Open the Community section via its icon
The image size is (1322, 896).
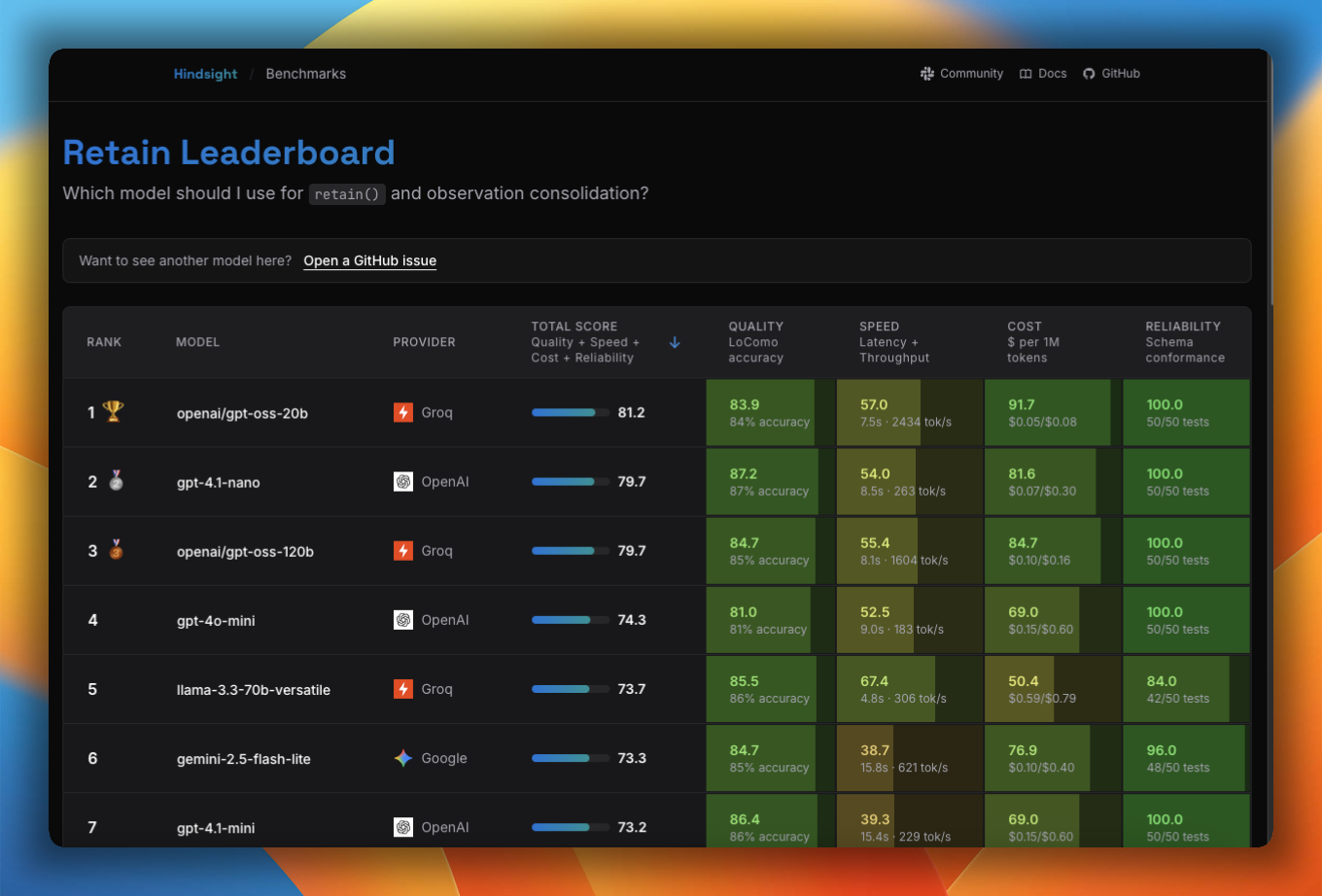point(926,73)
